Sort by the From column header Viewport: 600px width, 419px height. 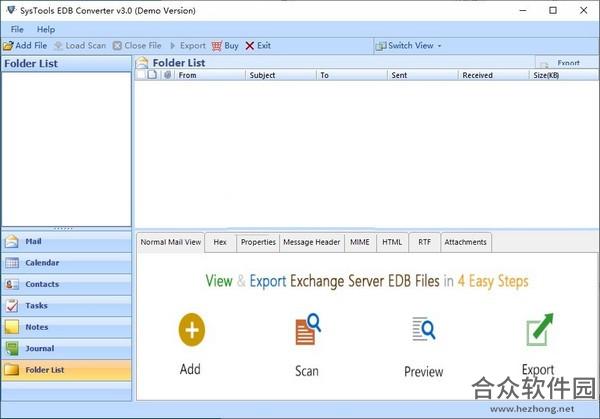click(x=210, y=75)
